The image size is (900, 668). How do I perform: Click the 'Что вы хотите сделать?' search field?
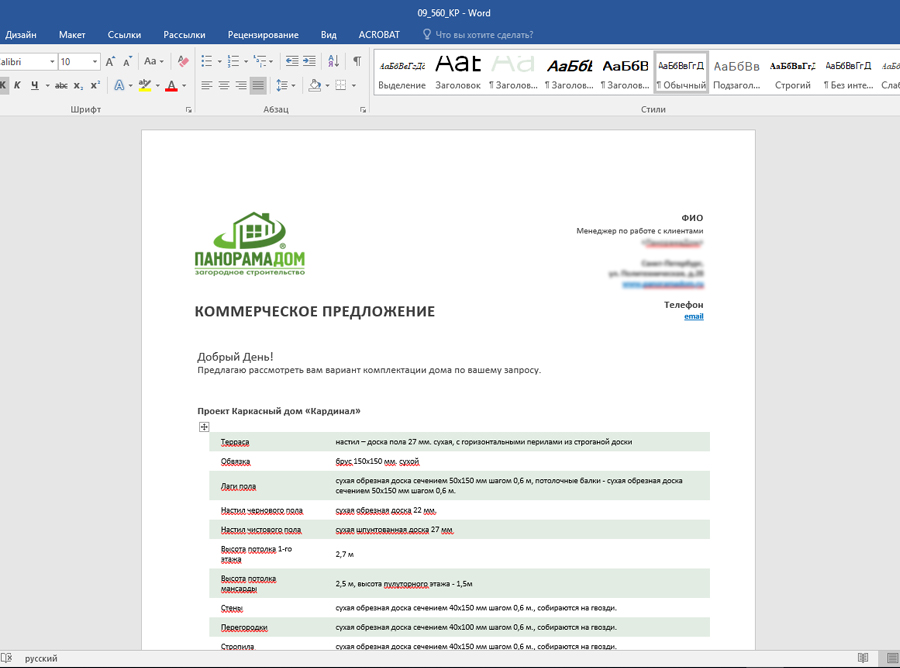pyautogui.click(x=484, y=34)
